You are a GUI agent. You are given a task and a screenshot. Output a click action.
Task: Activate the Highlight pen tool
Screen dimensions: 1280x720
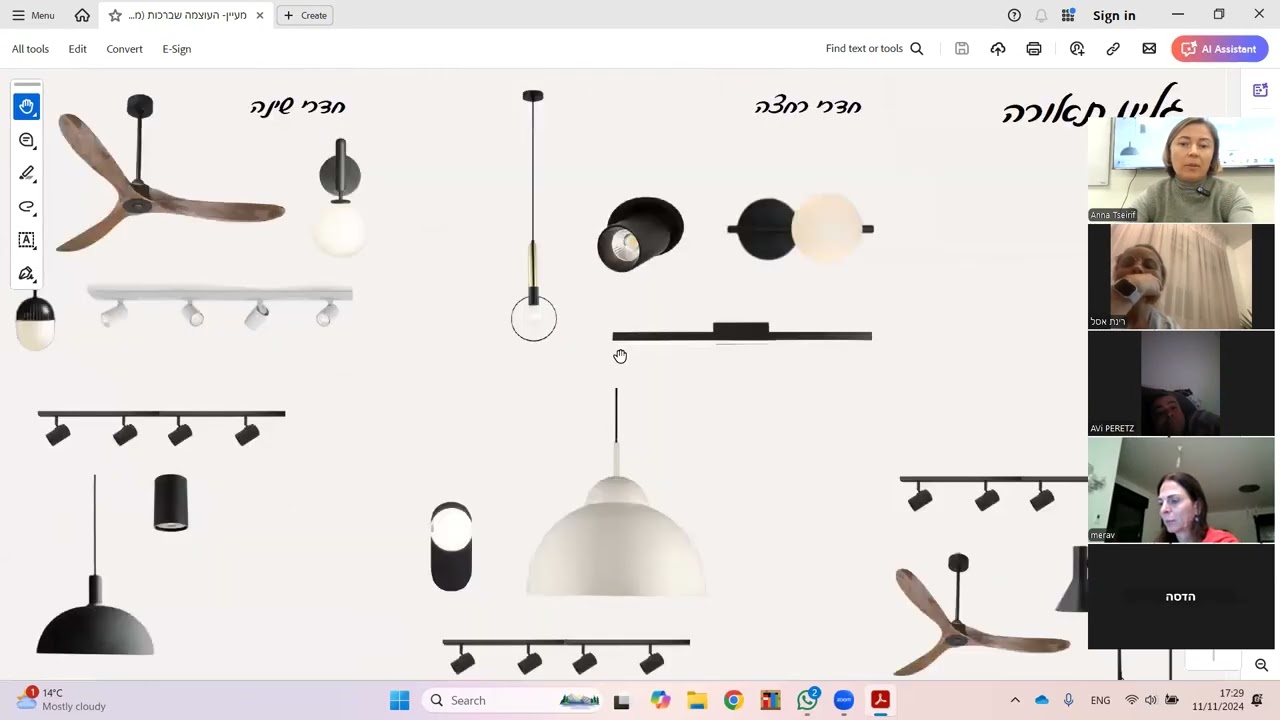coord(27,173)
